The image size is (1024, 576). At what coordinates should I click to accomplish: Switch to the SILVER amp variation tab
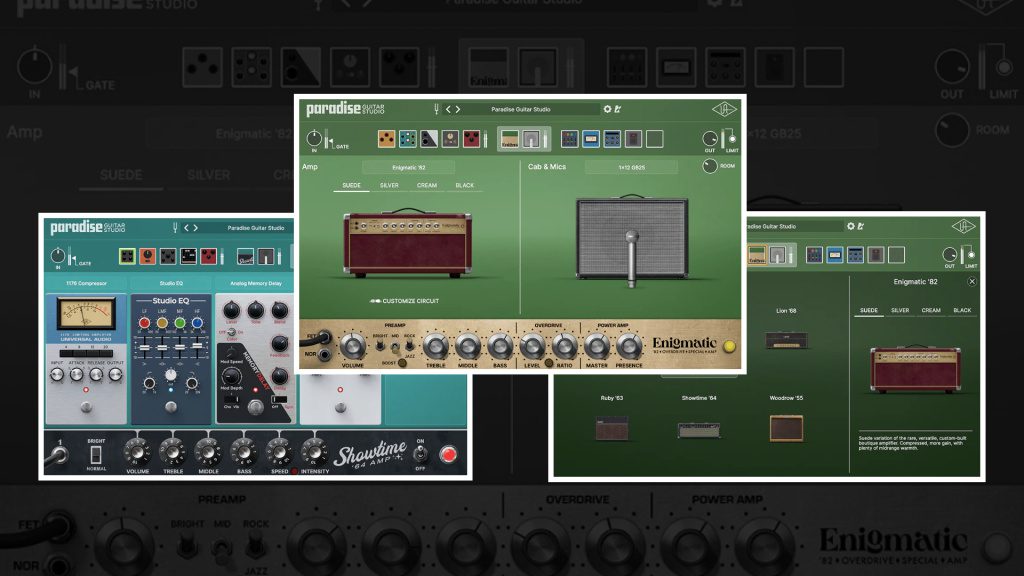(x=389, y=185)
